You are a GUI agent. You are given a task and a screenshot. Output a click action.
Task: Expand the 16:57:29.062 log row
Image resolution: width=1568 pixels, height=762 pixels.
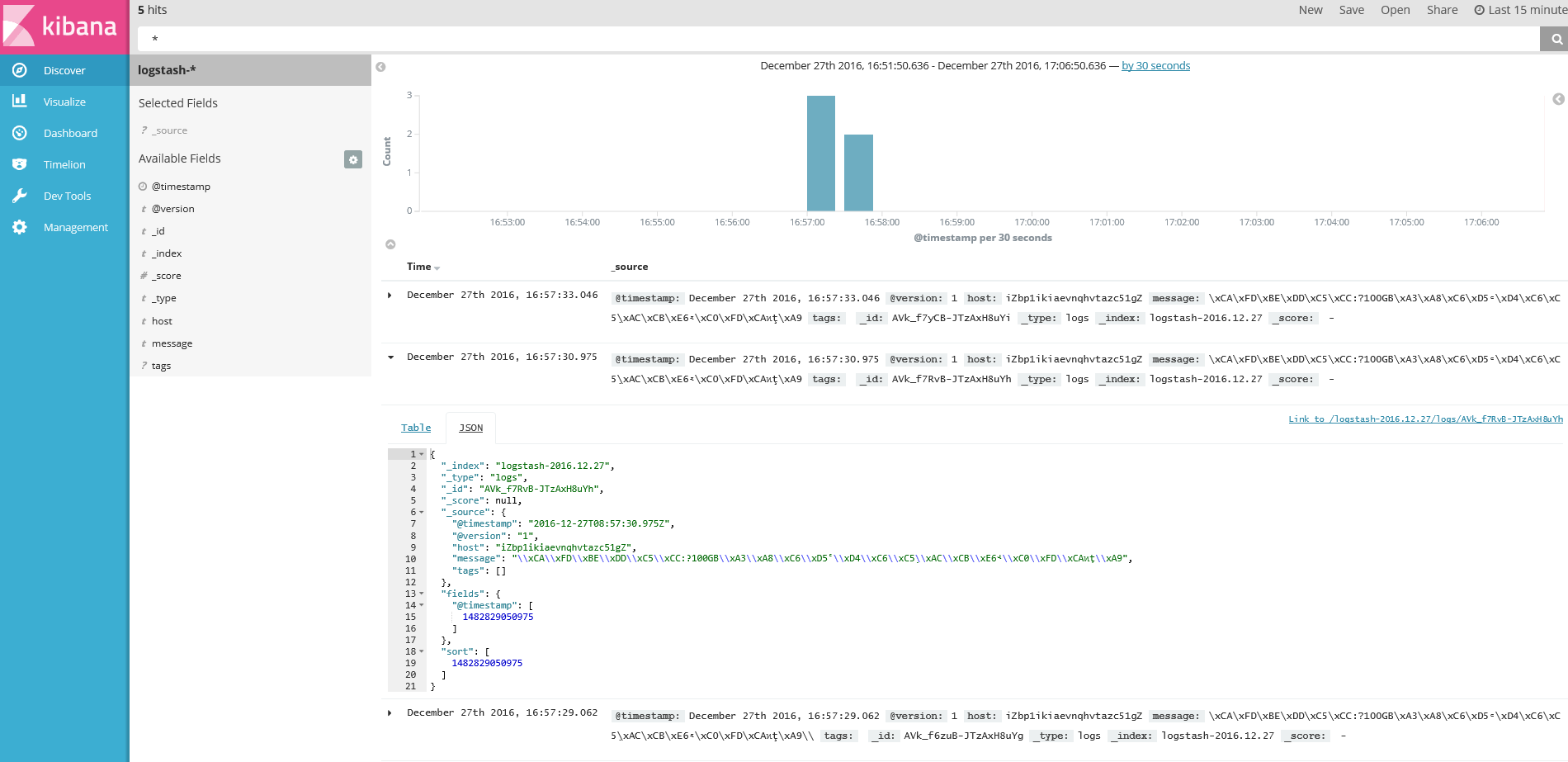pyautogui.click(x=390, y=712)
